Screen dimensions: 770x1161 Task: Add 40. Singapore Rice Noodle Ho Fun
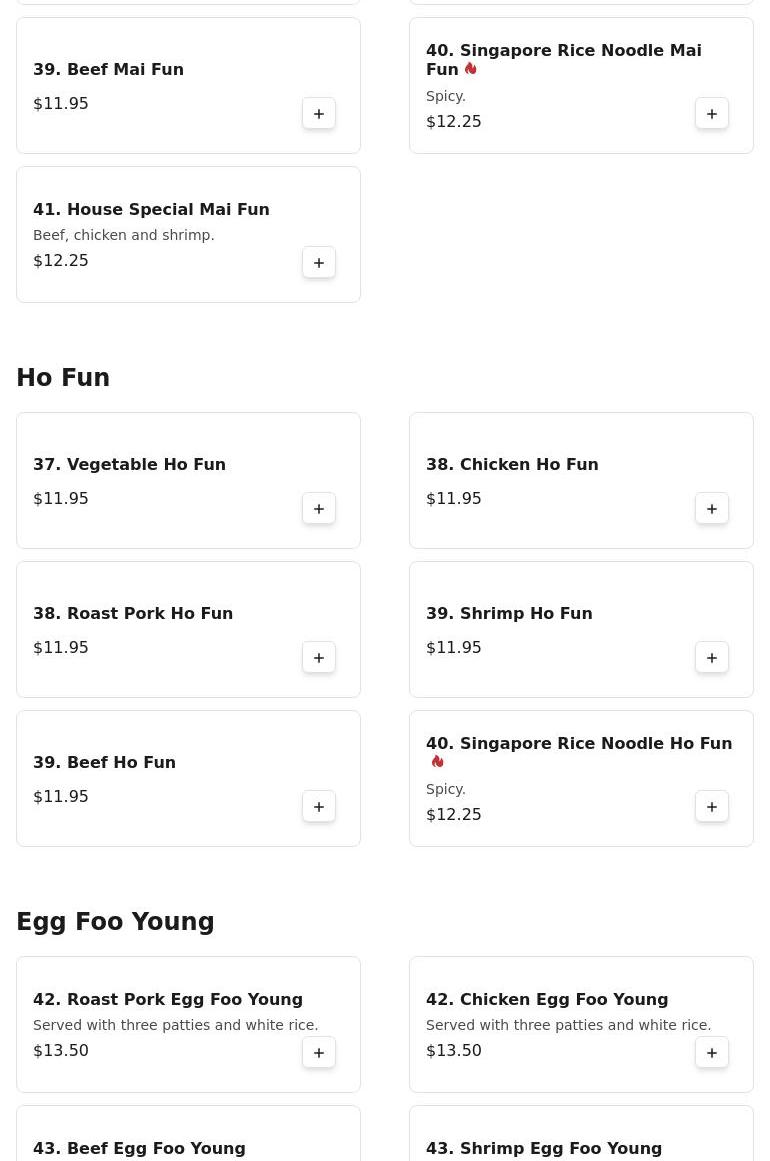click(712, 806)
